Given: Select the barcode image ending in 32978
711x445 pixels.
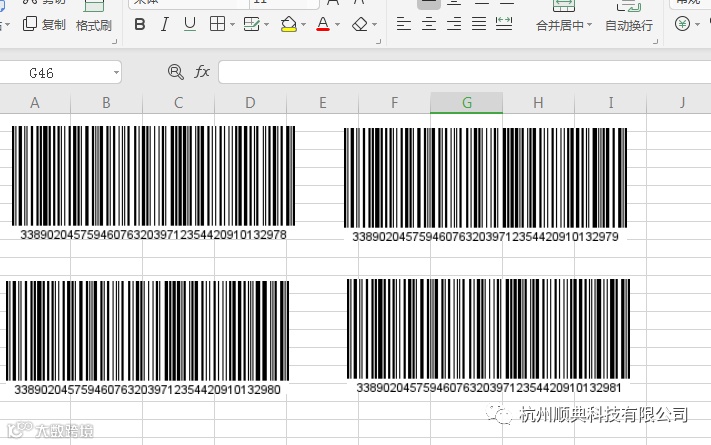Looking at the screenshot, I should click(153, 183).
